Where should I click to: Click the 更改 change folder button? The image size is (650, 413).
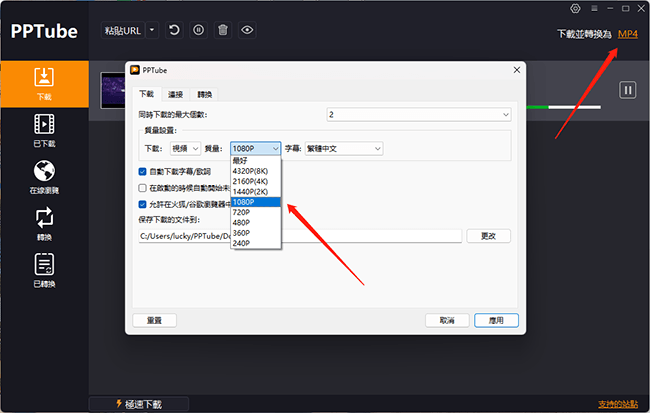coord(488,236)
